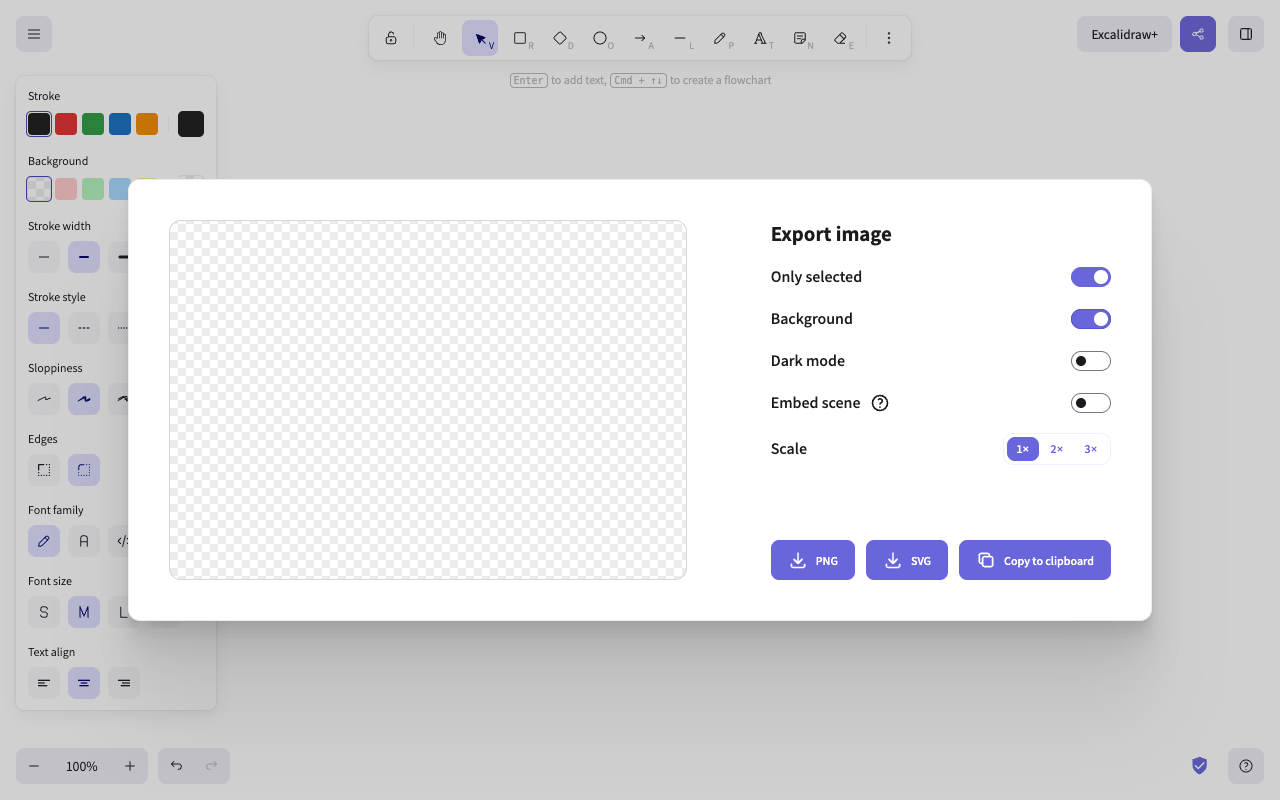The image size is (1280, 800).
Task: Select the Eraser tool
Action: point(840,38)
